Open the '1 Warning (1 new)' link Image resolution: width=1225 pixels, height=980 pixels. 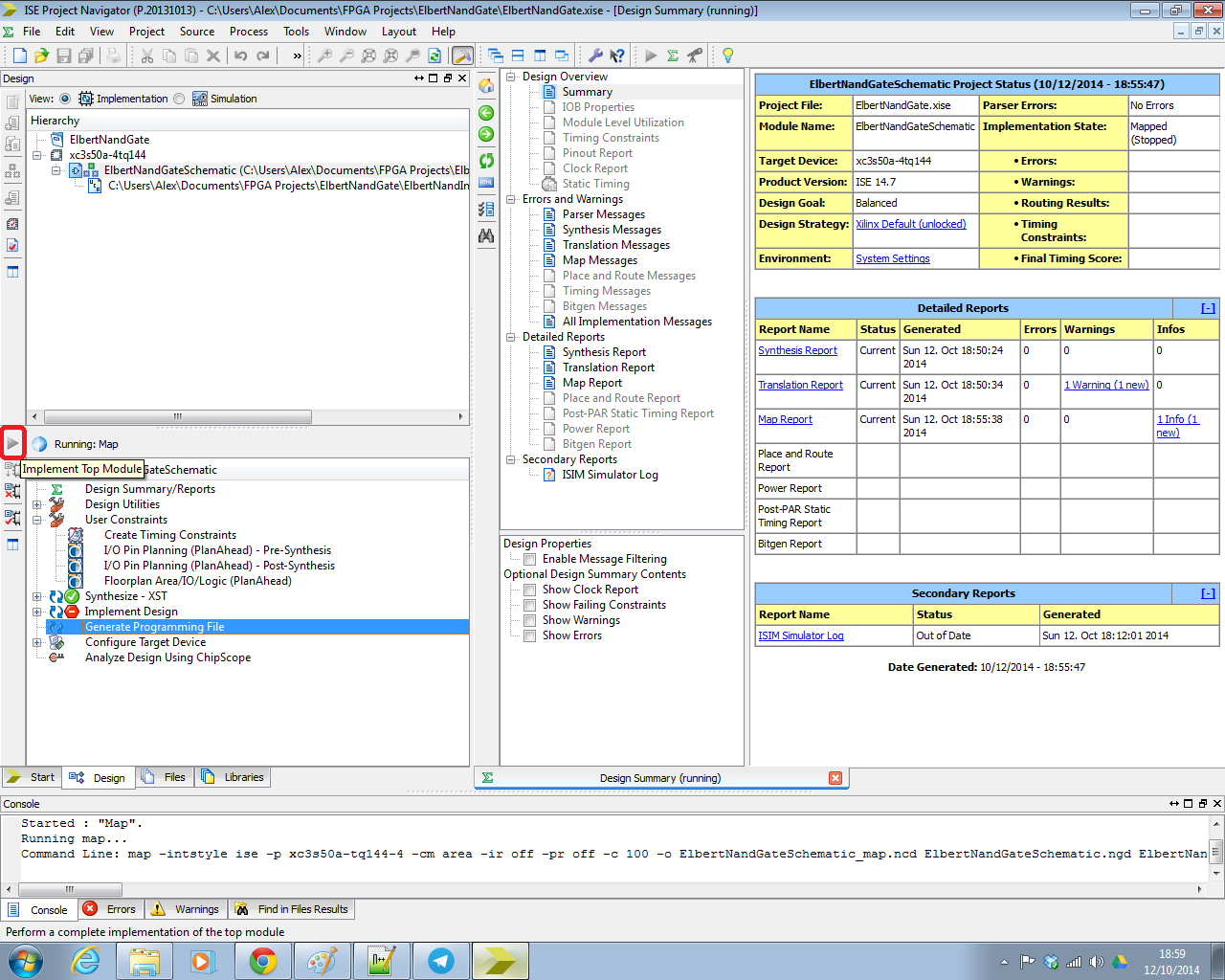coord(1106,386)
